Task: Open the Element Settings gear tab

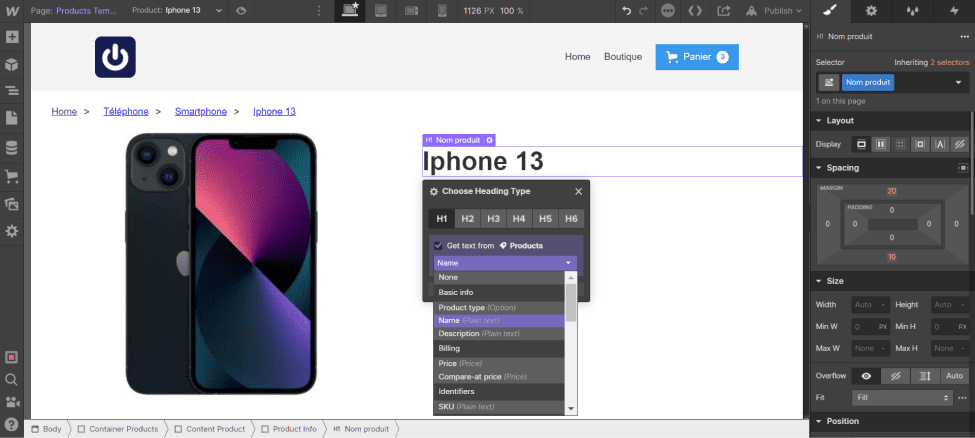Action: pyautogui.click(x=871, y=11)
